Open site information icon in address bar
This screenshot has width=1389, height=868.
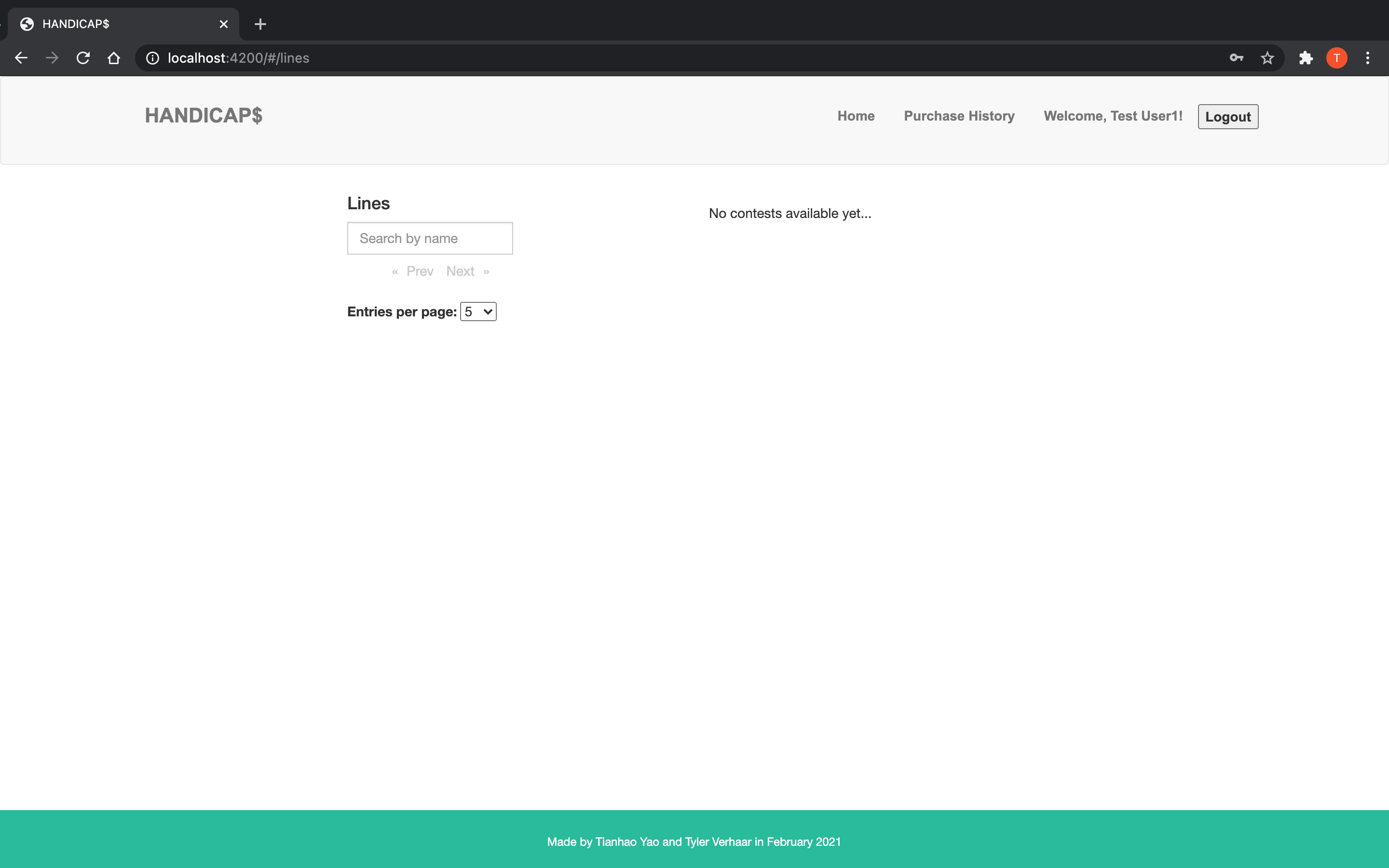tap(152, 58)
